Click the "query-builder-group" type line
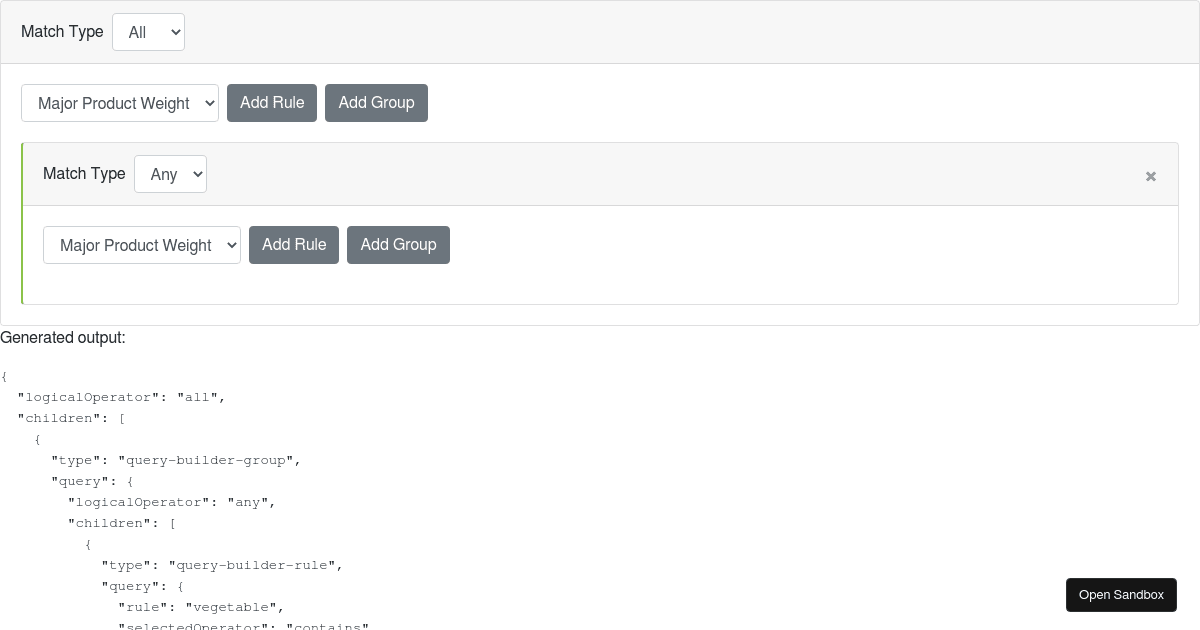1200x630 pixels. pyautogui.click(x=176, y=460)
